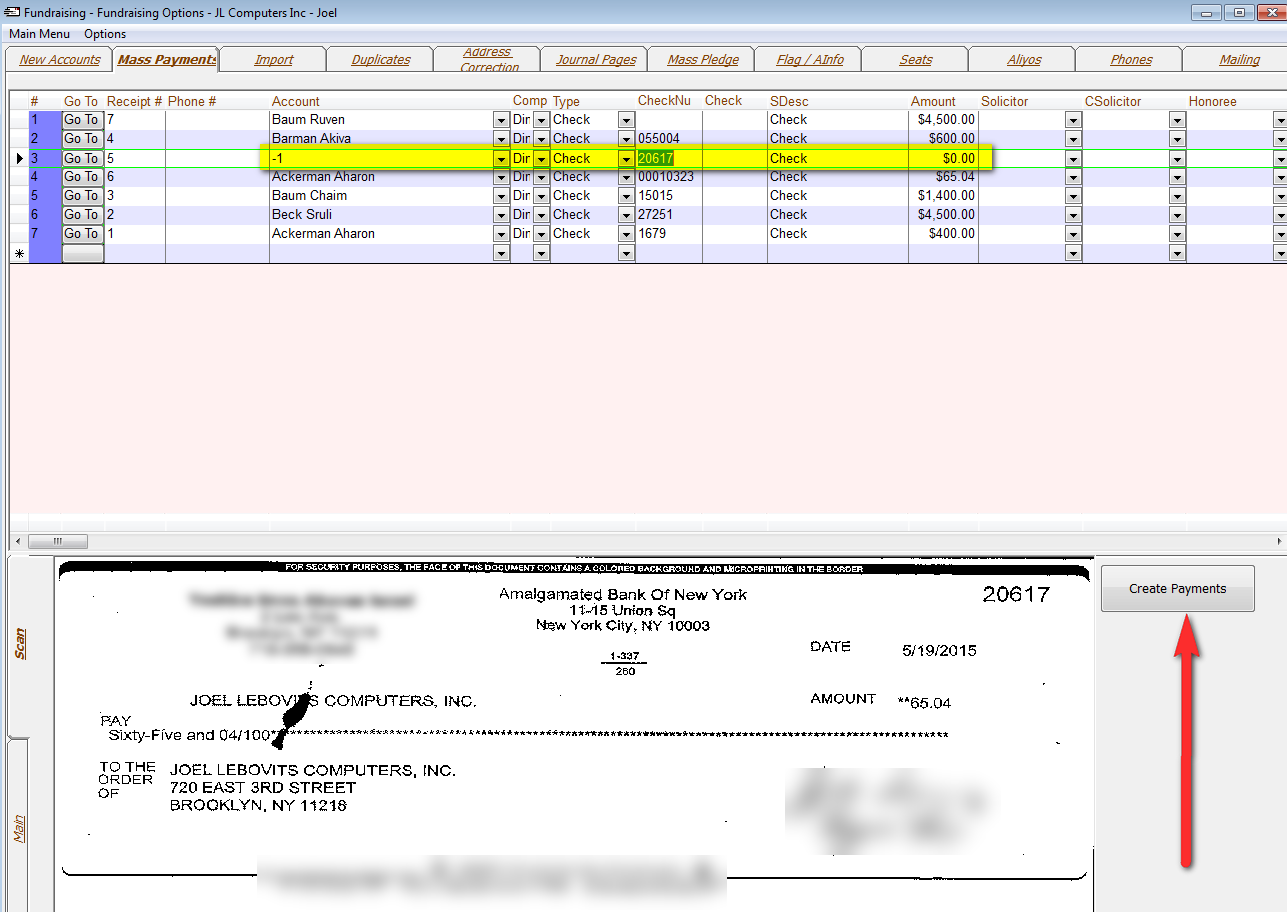Expand Account dropdown for Beck Sruli
The width and height of the screenshot is (1287, 912).
coord(501,215)
